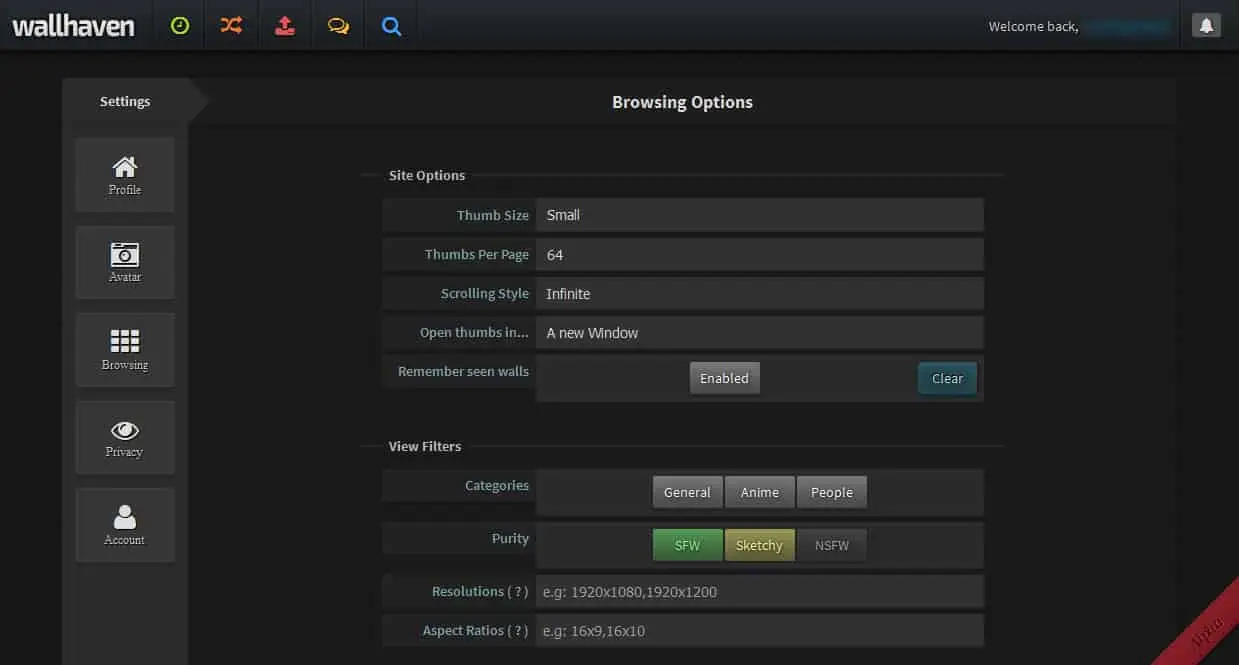The width and height of the screenshot is (1239, 665).
Task: Switch to Browsing settings section
Action: tap(125, 350)
